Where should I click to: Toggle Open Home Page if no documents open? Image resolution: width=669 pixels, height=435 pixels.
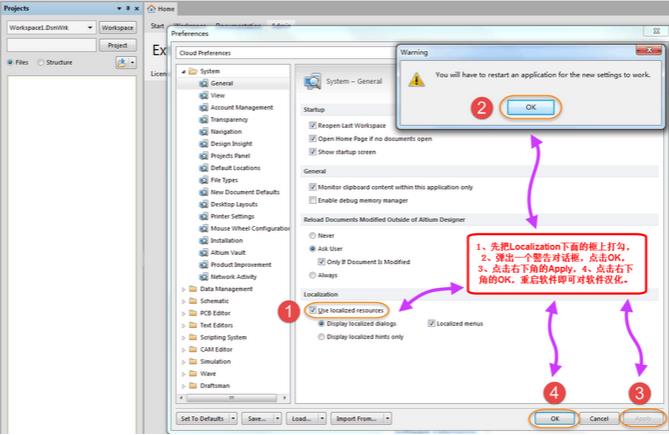(312, 139)
